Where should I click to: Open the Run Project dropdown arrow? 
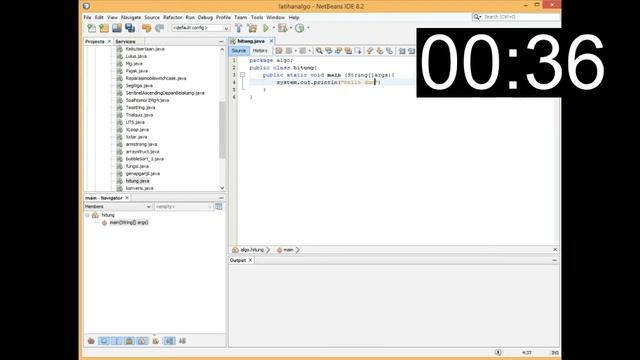(273, 28)
